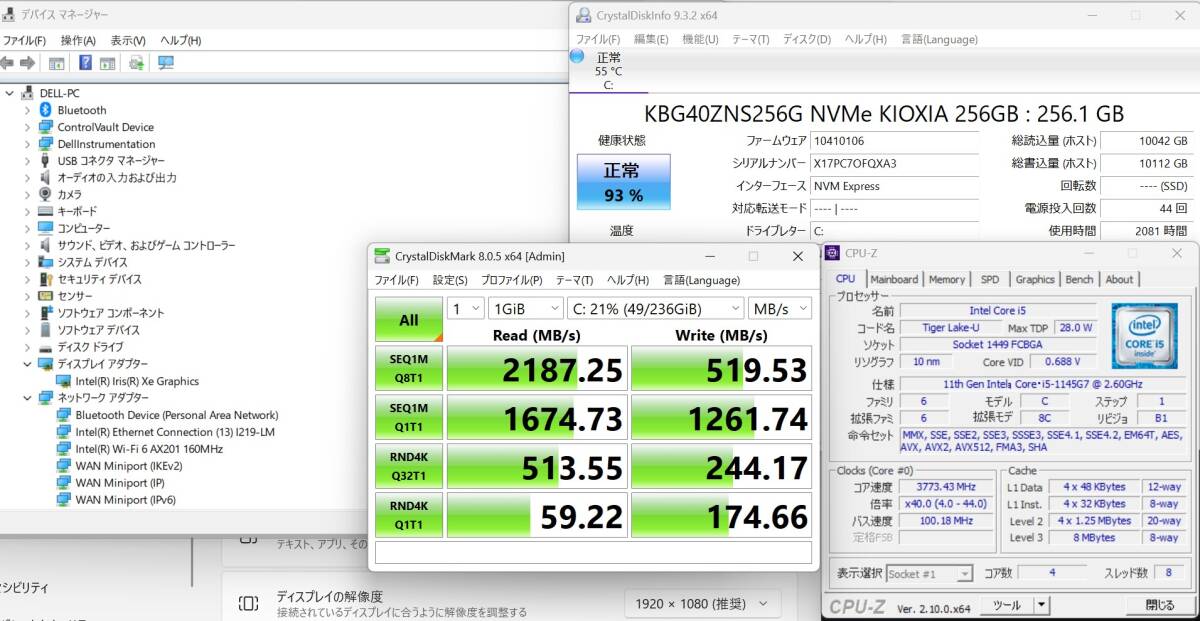Open the test size dropdown showing 1GiB
The height and width of the screenshot is (621, 1200).
(x=525, y=309)
